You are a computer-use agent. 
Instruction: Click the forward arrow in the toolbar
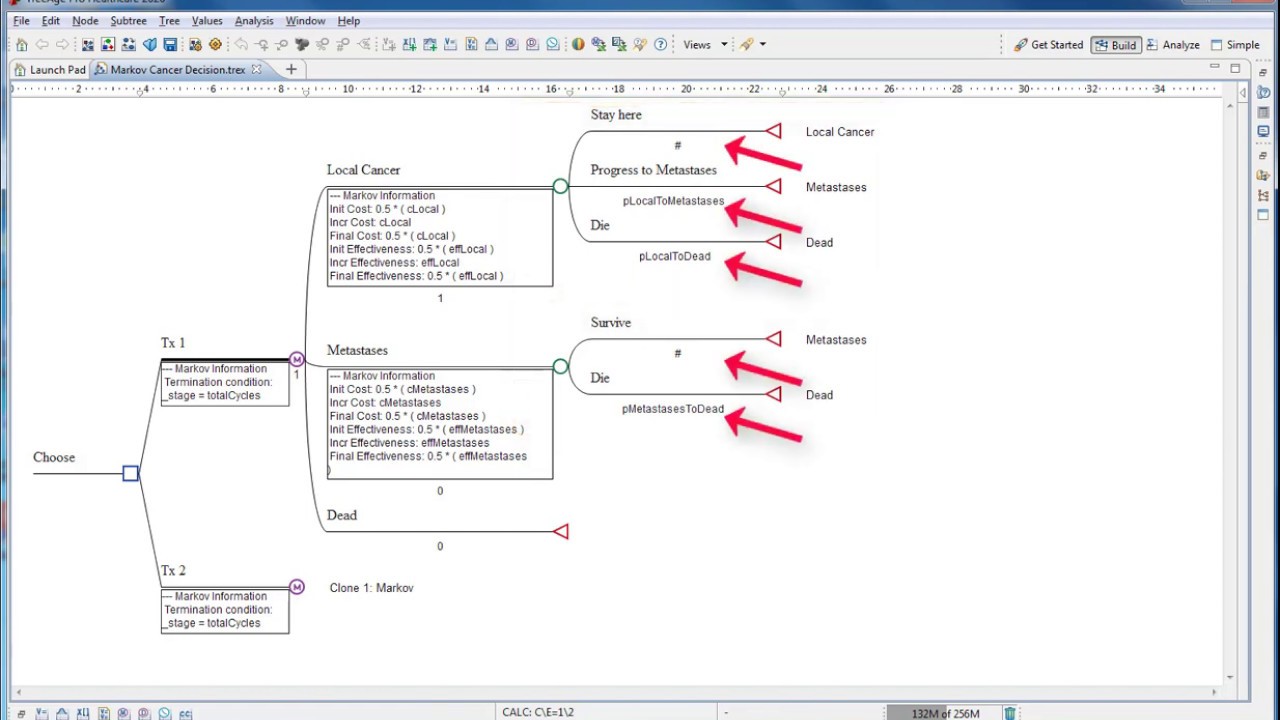(62, 45)
